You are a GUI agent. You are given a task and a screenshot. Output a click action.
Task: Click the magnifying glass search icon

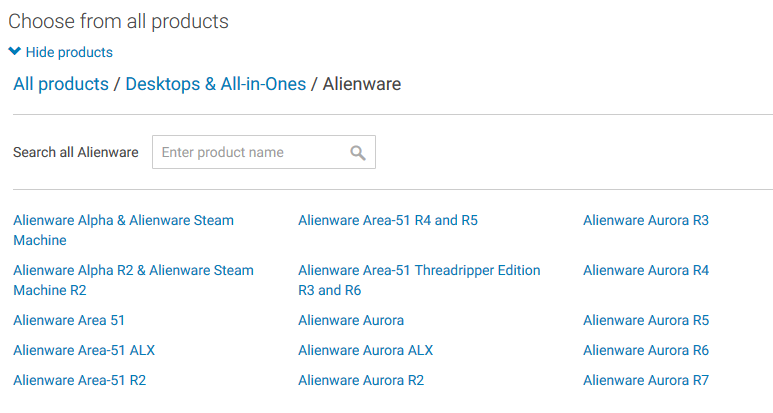coord(358,153)
